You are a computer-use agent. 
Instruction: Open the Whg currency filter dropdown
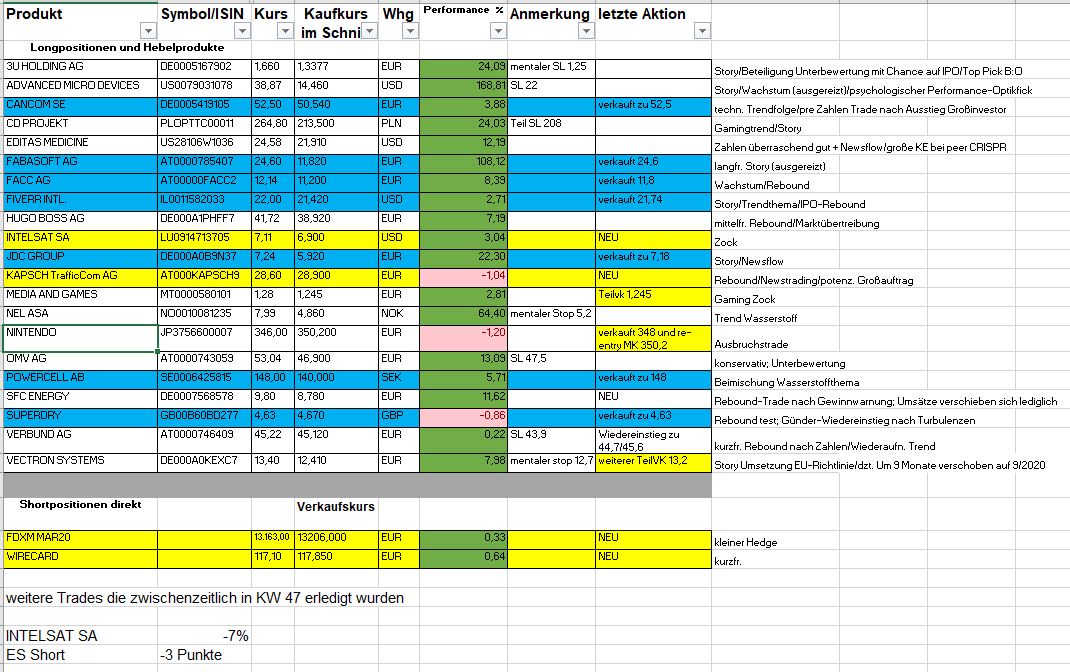coord(409,31)
